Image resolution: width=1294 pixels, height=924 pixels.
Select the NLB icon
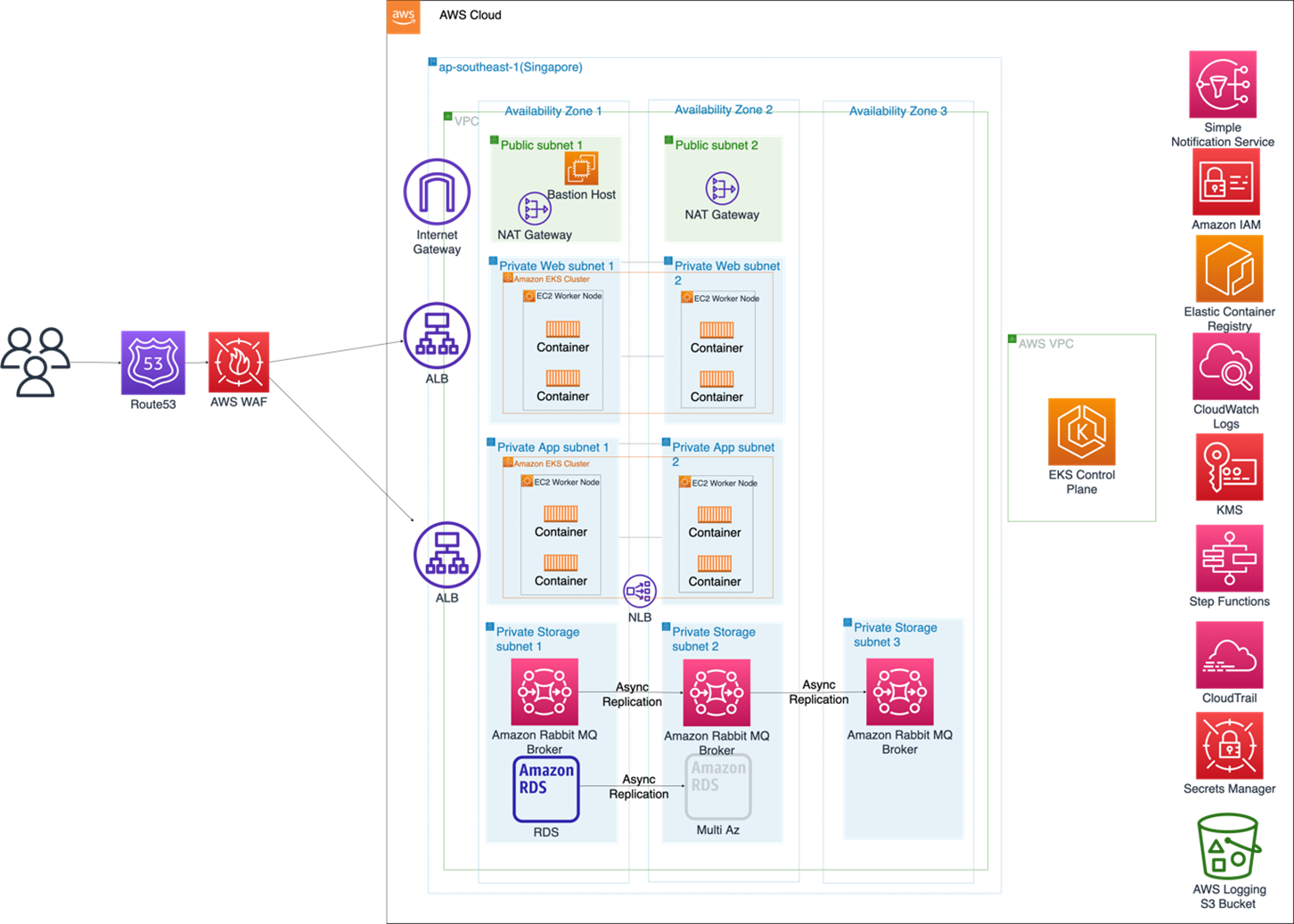tap(640, 591)
